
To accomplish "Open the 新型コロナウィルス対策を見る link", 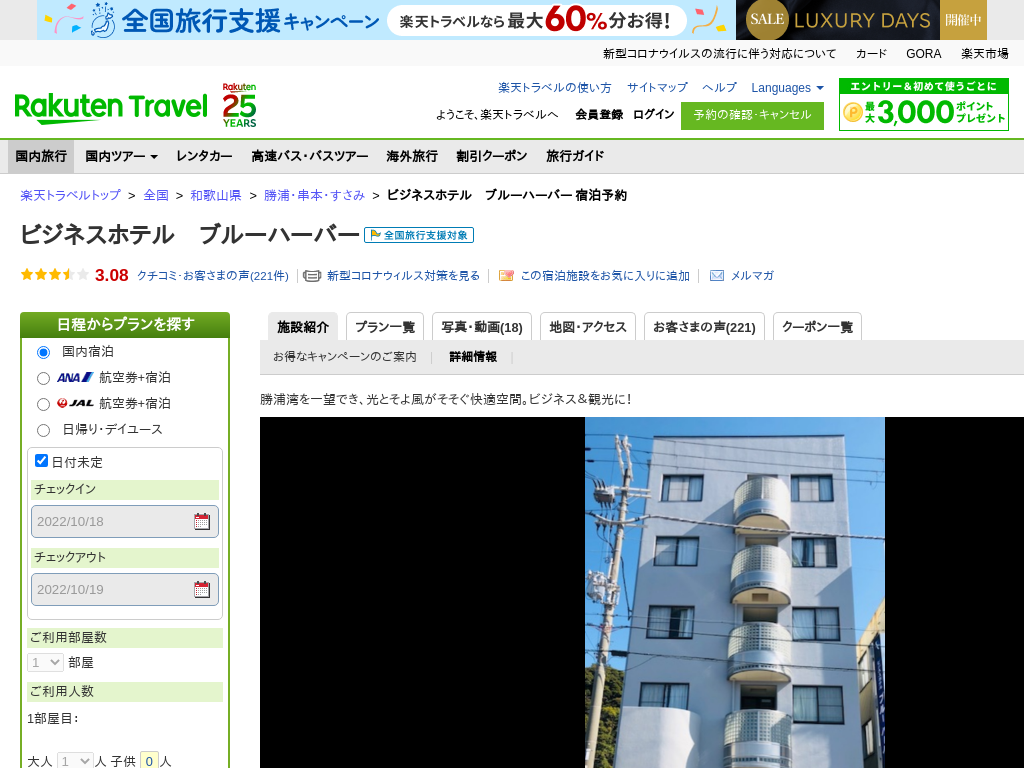I will click(x=403, y=276).
